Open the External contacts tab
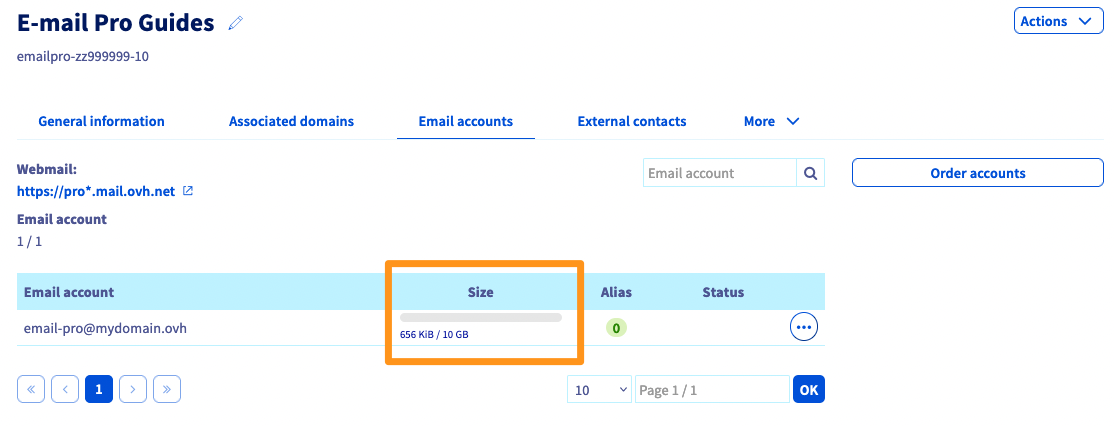Image resolution: width=1114 pixels, height=426 pixels. click(632, 121)
